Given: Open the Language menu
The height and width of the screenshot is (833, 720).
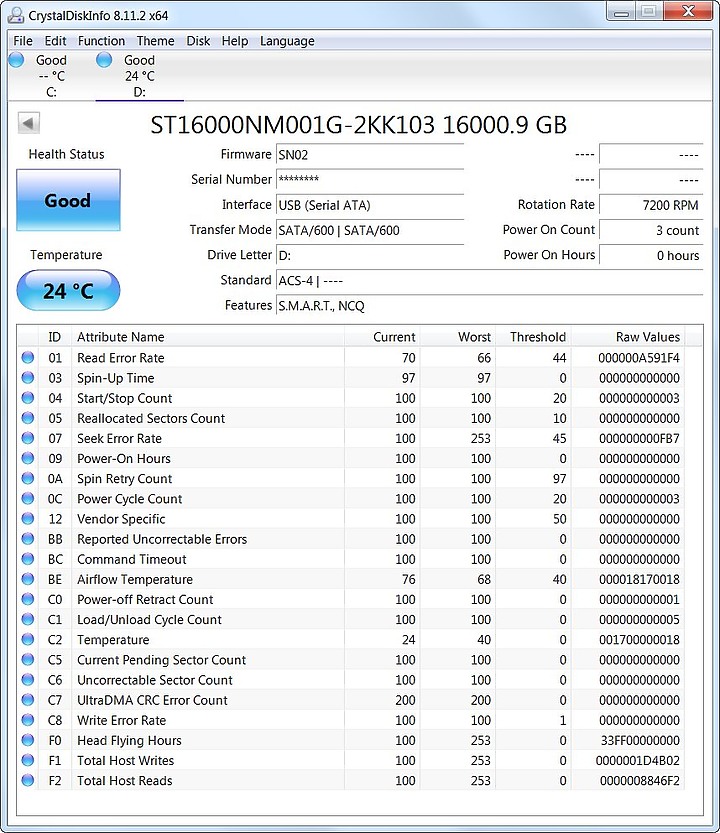Looking at the screenshot, I should pos(287,41).
